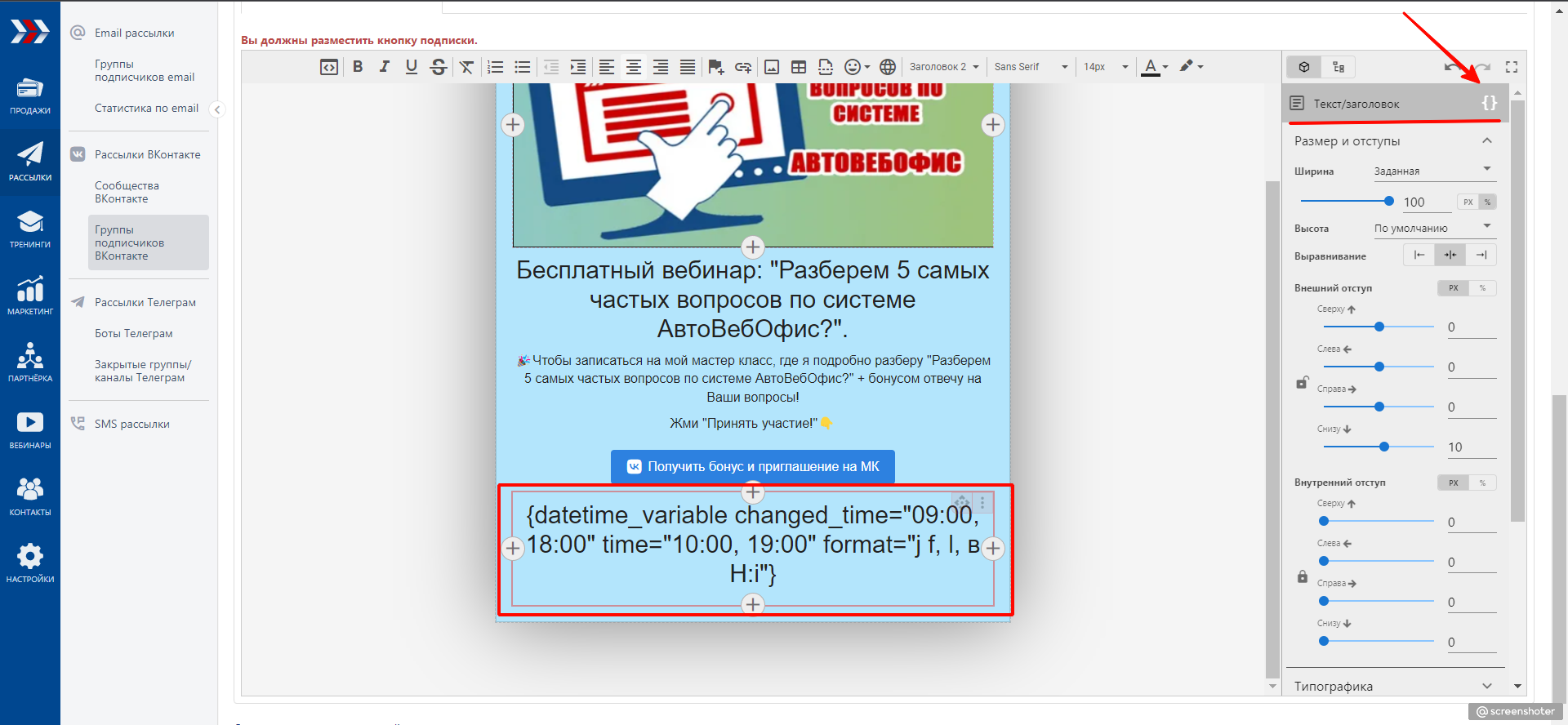This screenshot has height=725, width=1568.
Task: Open the Sans Serif font dropdown
Action: coord(1031,67)
